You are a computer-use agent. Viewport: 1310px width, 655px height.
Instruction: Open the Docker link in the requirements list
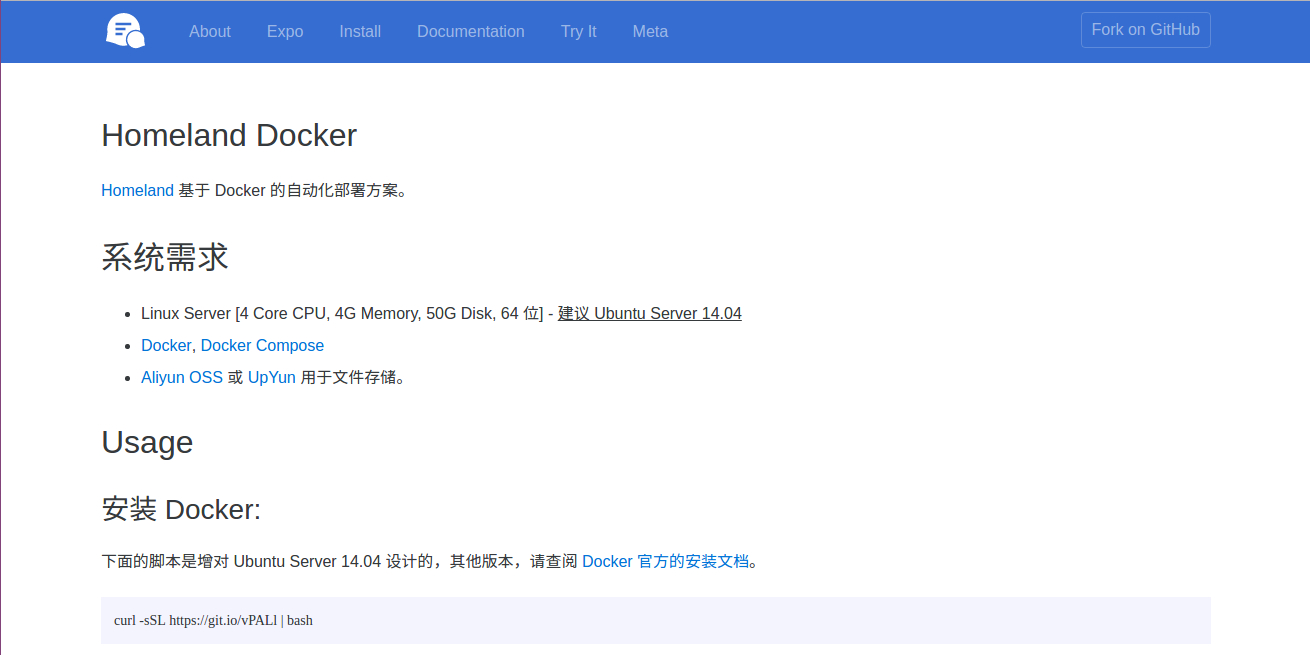tap(166, 345)
